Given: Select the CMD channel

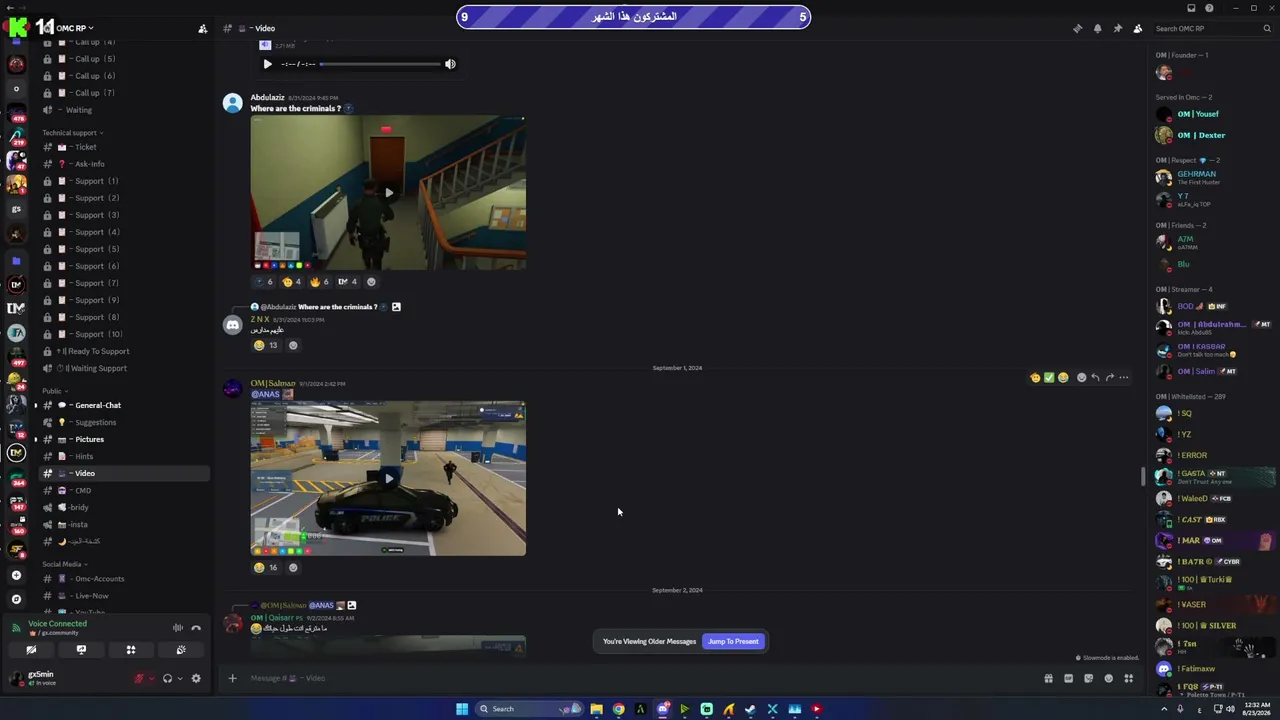Looking at the screenshot, I should [x=124, y=490].
